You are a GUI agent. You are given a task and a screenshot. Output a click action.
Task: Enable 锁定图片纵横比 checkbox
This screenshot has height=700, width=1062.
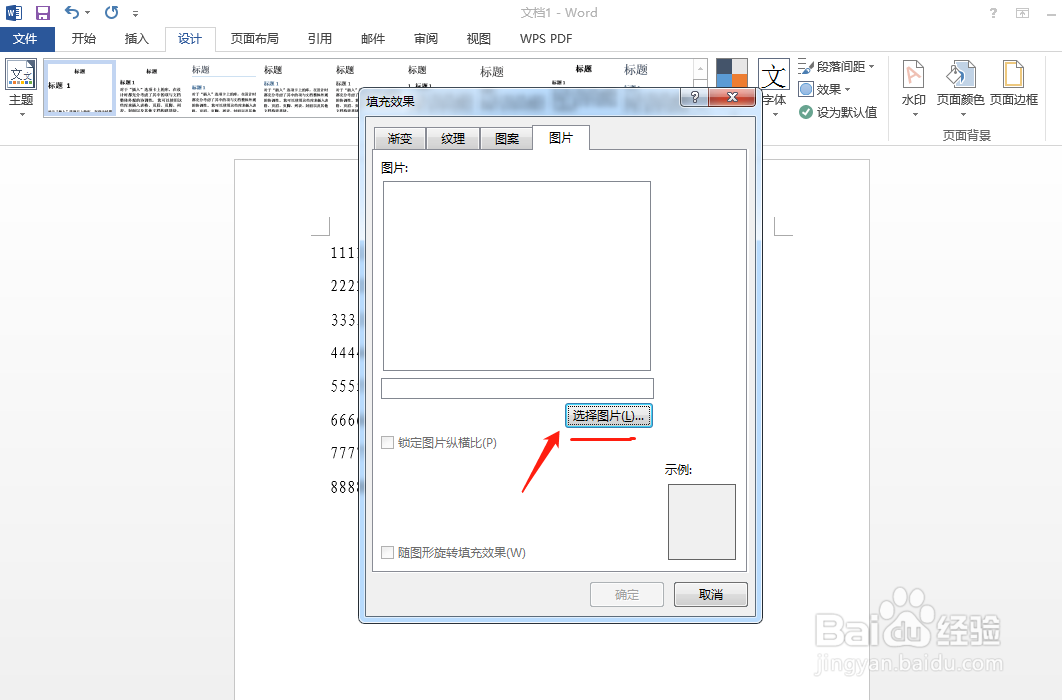click(x=387, y=442)
